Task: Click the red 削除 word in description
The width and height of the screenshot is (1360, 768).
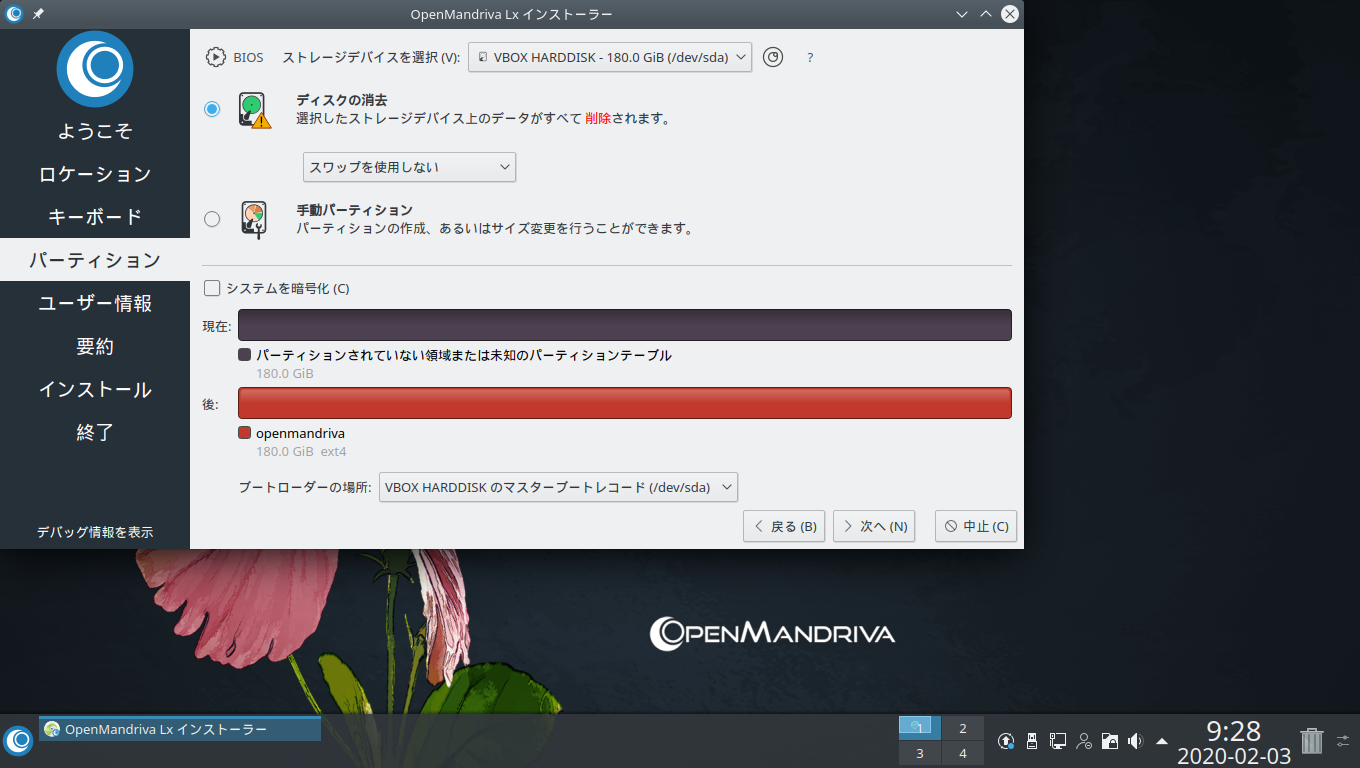Action: [598, 118]
